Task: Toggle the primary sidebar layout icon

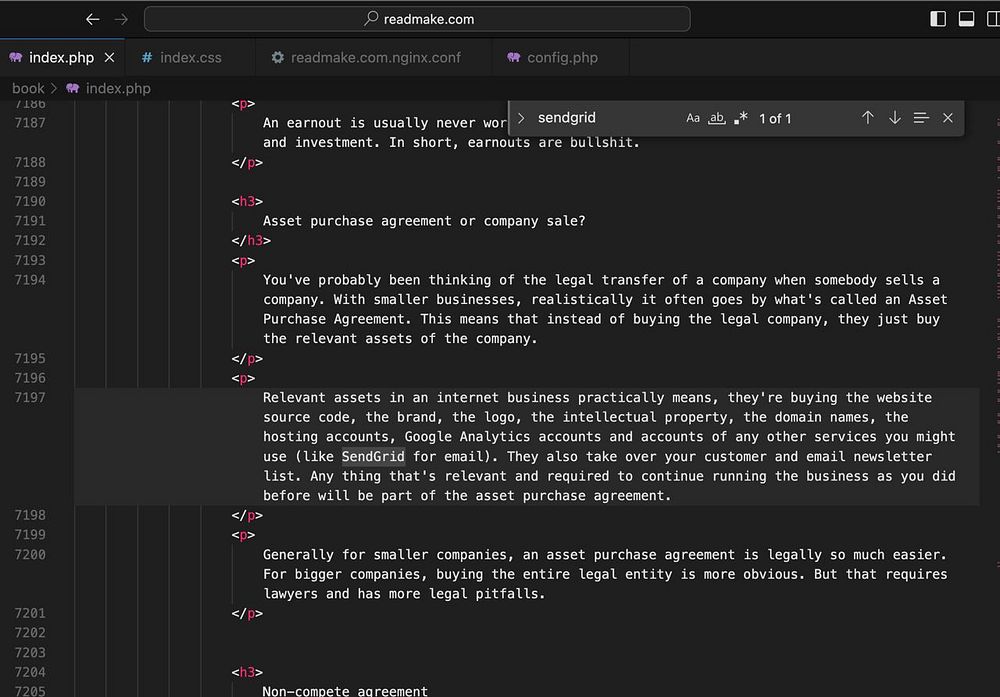Action: tap(938, 19)
